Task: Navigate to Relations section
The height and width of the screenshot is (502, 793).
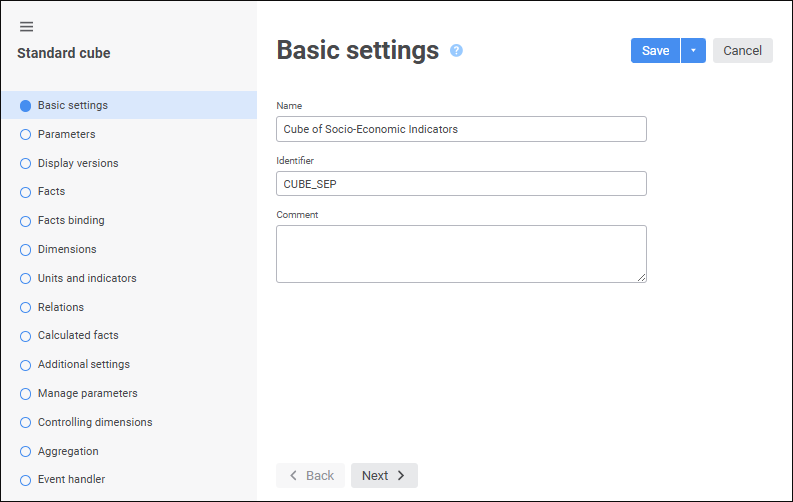Action: pos(61,307)
